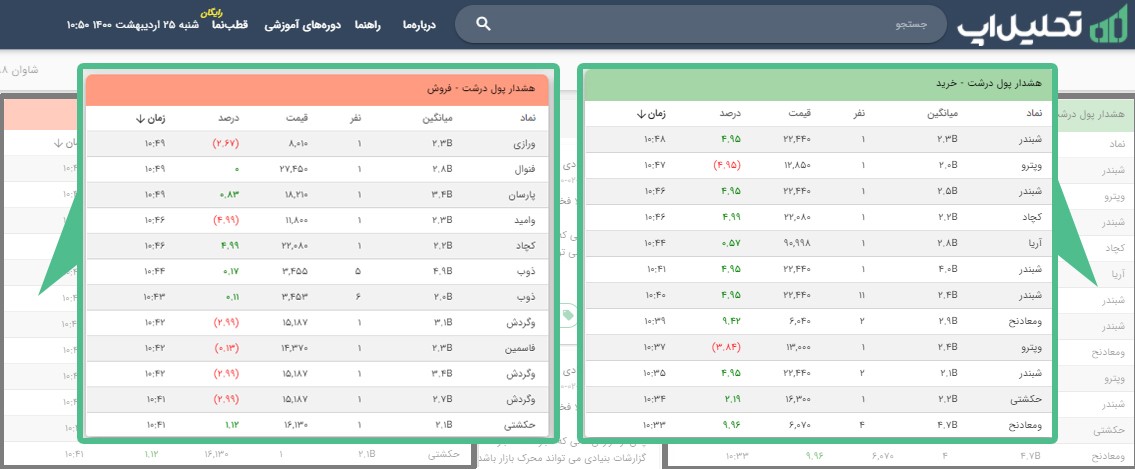This screenshot has height=469, width=1135.
Task: Click the average value ۴.۰B
Action: tap(948, 269)
